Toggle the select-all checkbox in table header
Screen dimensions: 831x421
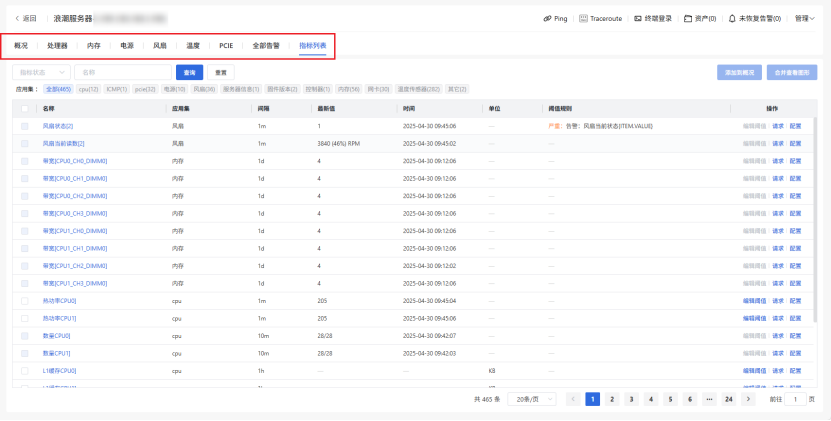tap(24, 108)
